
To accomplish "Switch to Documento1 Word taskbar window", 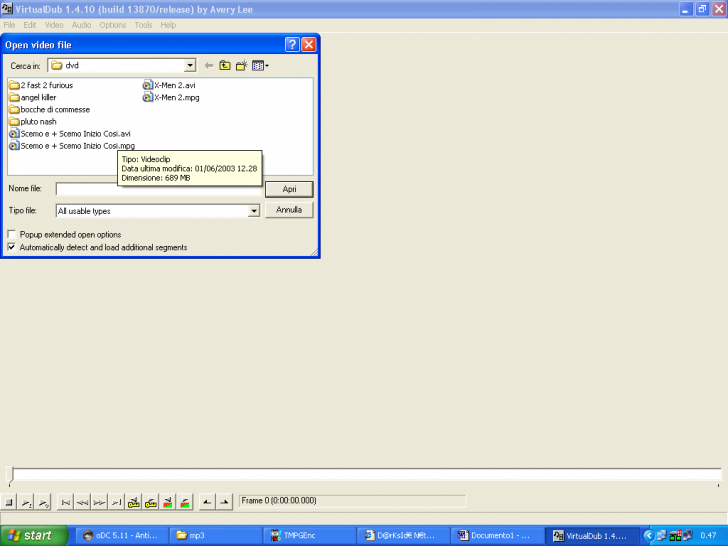I will click(x=497, y=536).
